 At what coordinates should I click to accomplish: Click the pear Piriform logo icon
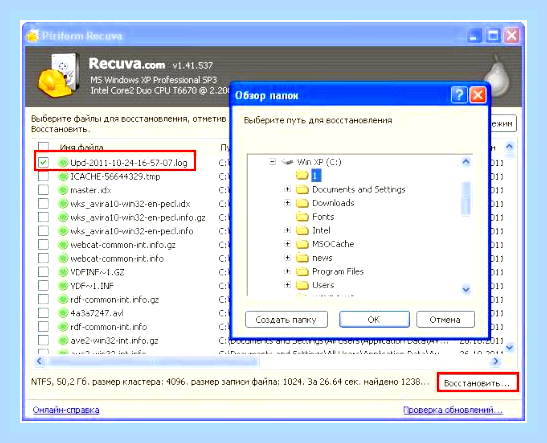tap(496, 77)
